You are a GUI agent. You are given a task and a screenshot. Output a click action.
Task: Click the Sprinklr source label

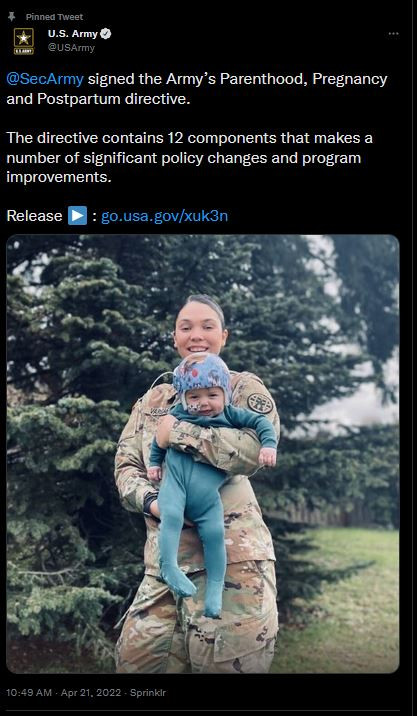point(148,693)
